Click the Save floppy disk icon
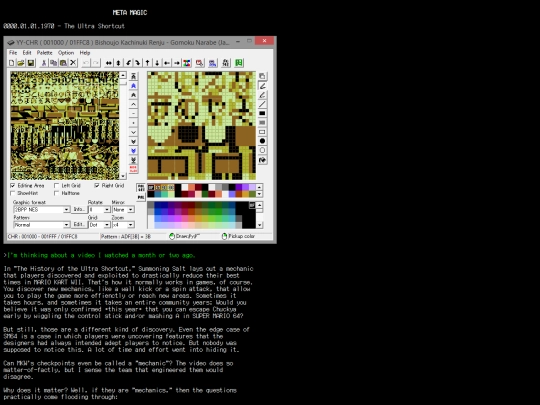This screenshot has height=405, width=540. pyautogui.click(x=31, y=63)
